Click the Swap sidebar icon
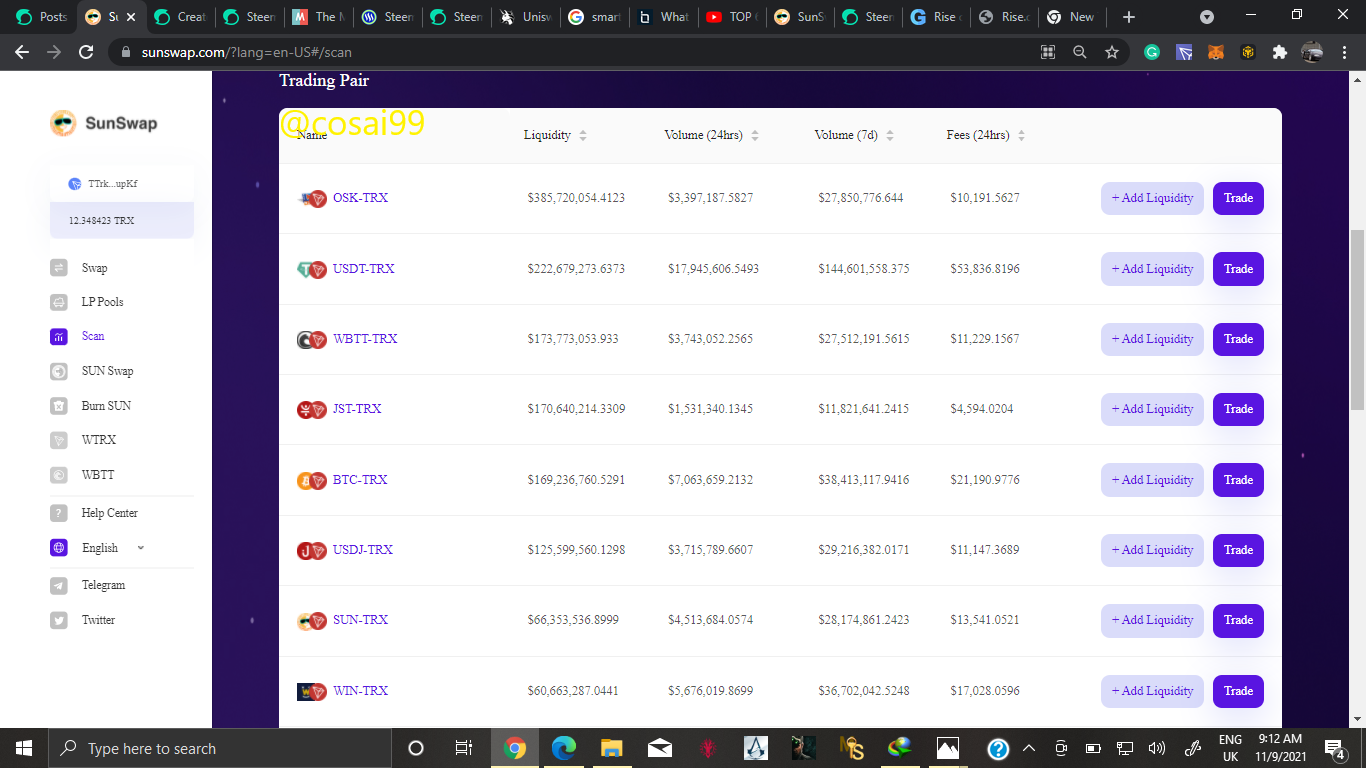 click(59, 268)
